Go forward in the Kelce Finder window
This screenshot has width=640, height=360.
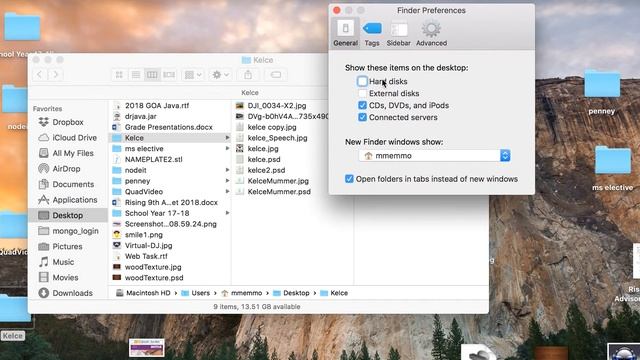pyautogui.click(x=56, y=74)
